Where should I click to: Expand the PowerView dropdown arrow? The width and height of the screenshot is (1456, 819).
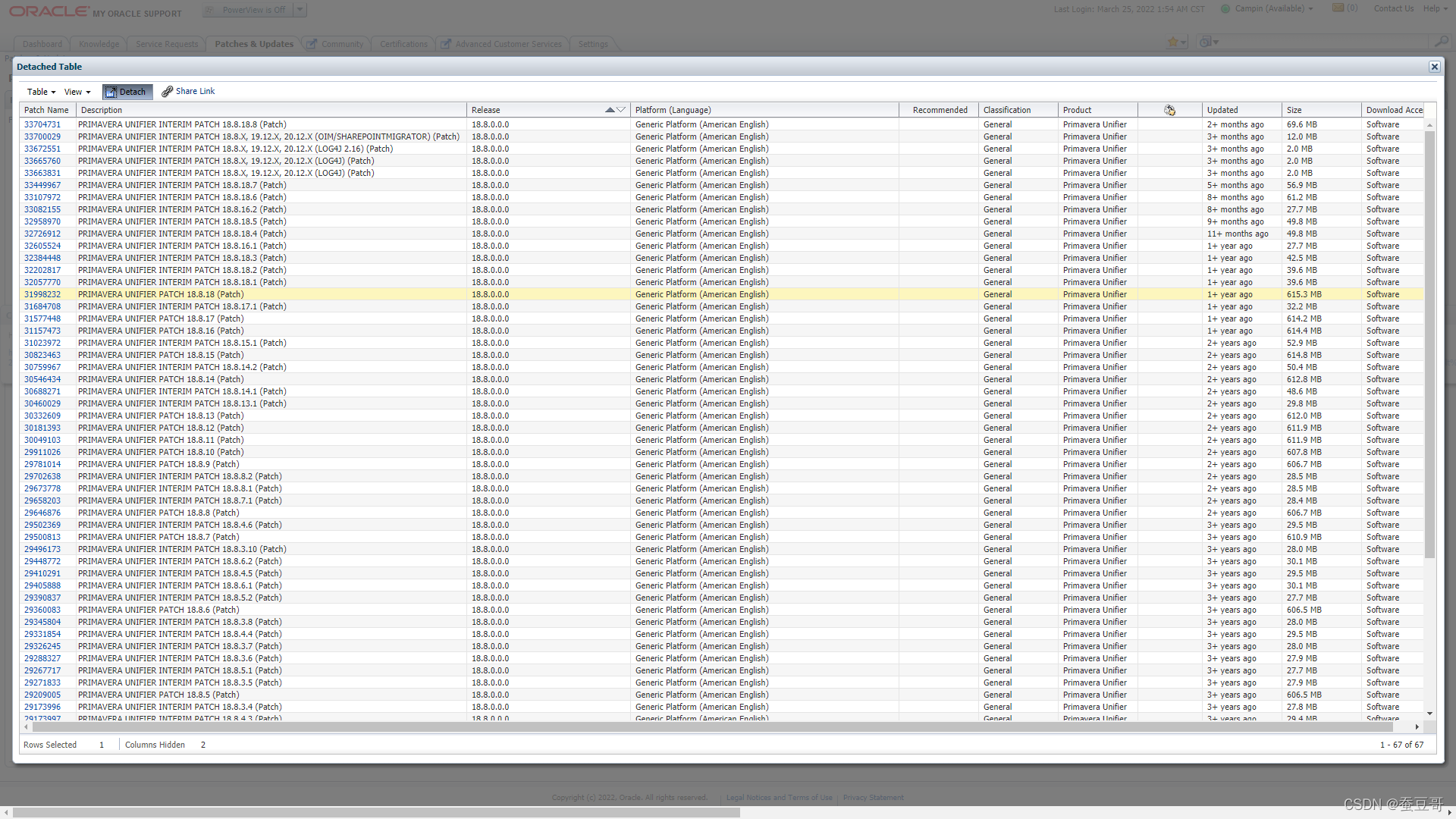[x=300, y=10]
